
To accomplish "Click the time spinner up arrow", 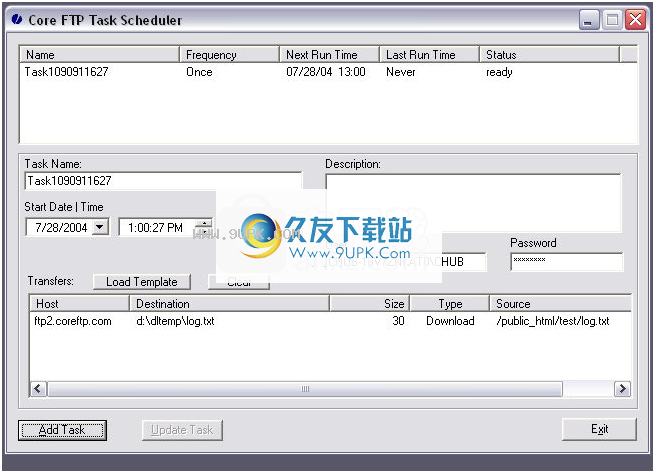I will click(x=204, y=223).
